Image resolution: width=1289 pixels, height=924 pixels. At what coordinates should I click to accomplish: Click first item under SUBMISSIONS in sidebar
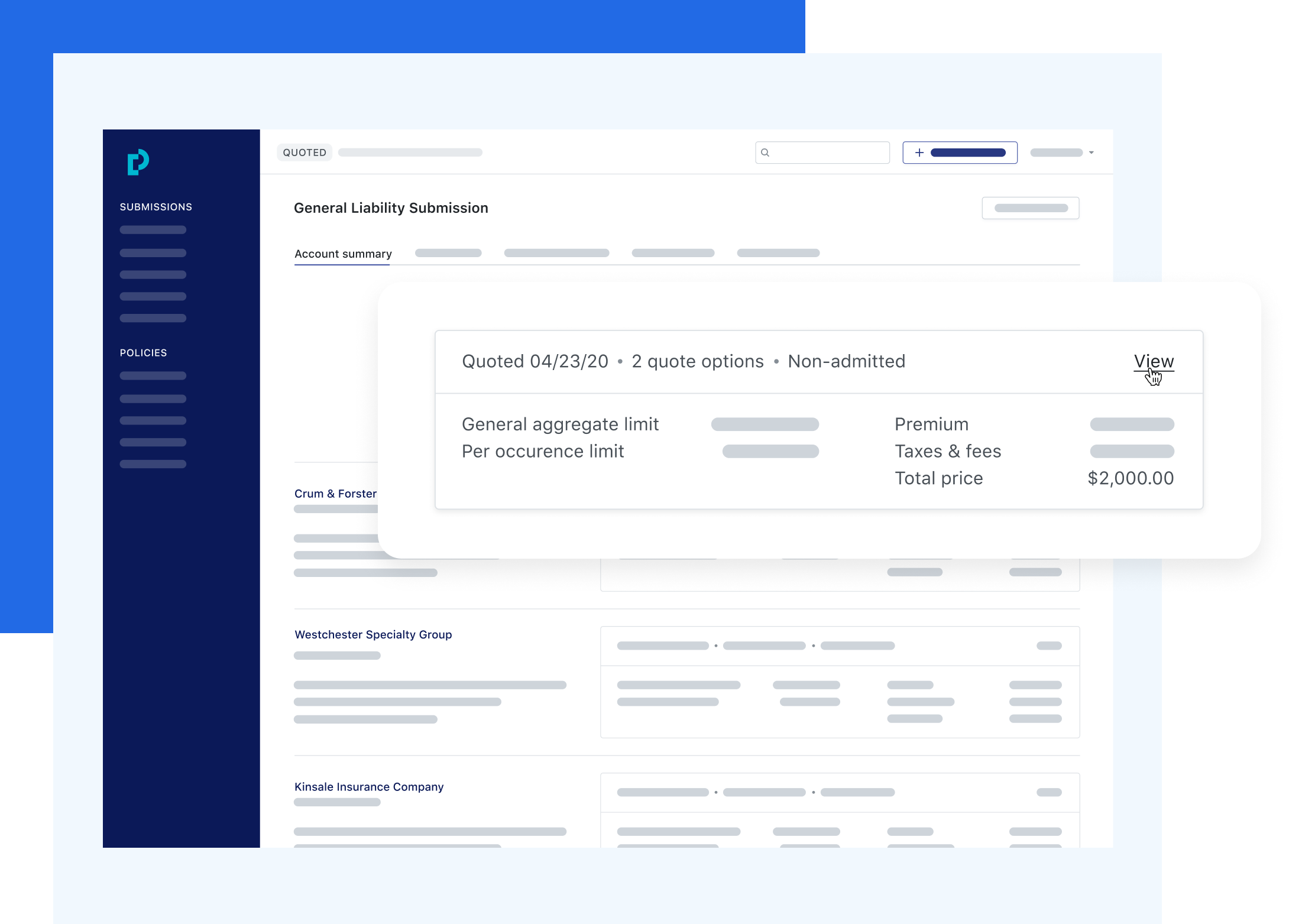tap(153, 230)
